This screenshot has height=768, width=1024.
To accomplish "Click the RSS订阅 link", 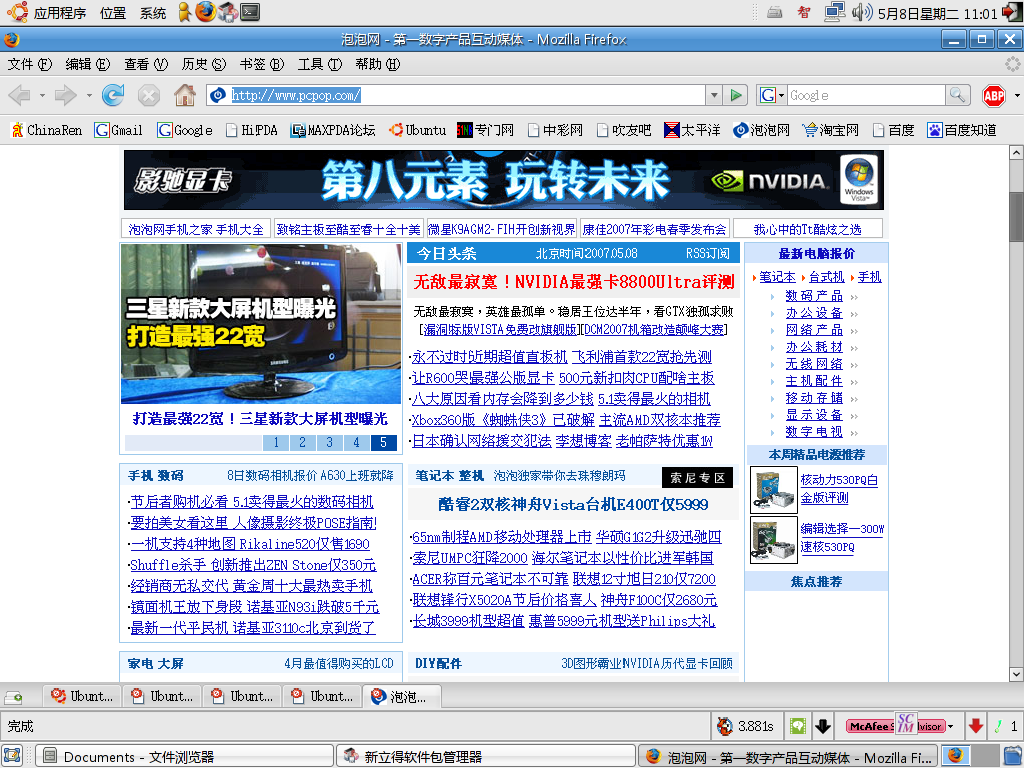I will click(x=707, y=253).
